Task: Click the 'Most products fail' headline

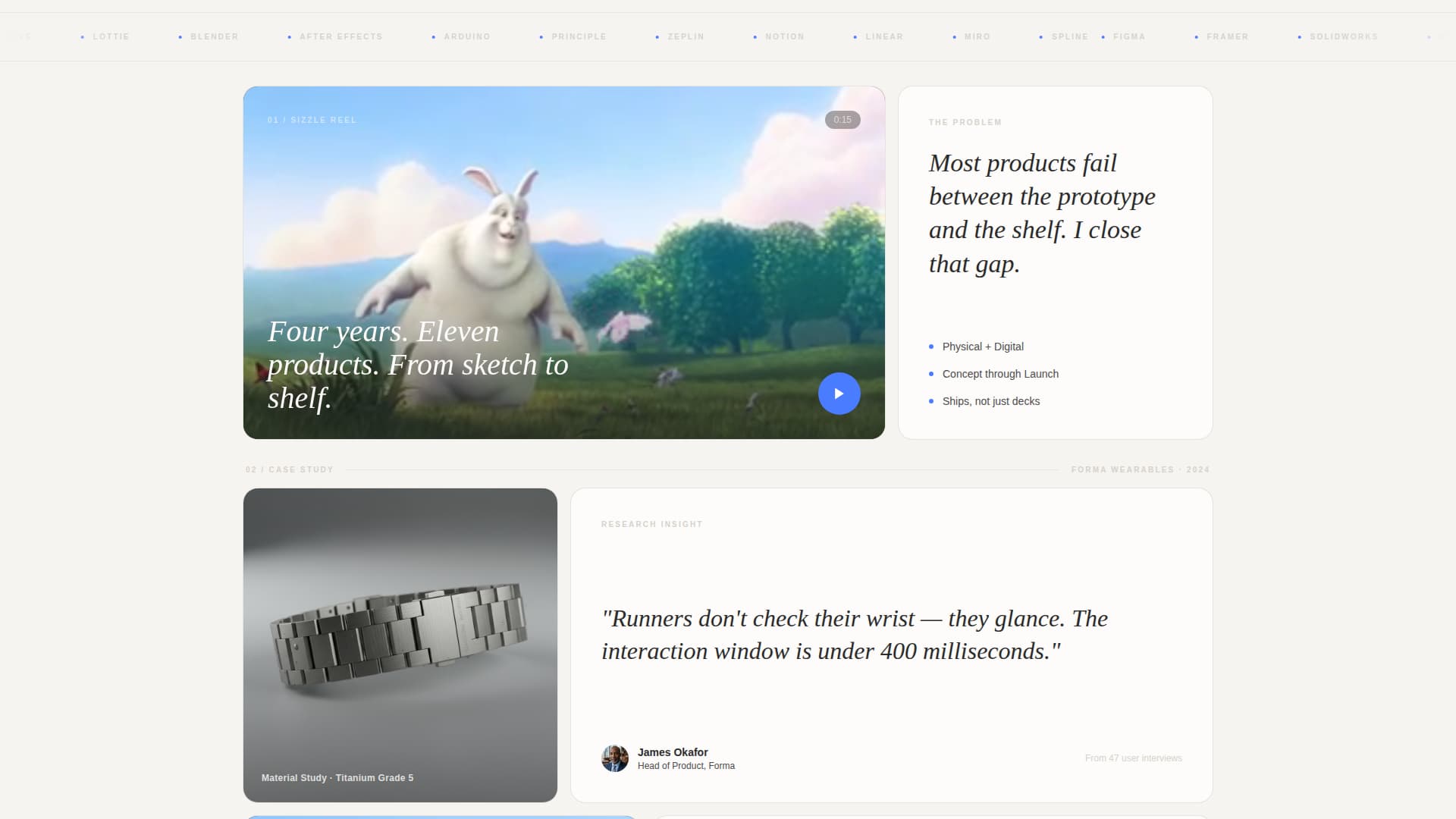Action: (x=1042, y=213)
